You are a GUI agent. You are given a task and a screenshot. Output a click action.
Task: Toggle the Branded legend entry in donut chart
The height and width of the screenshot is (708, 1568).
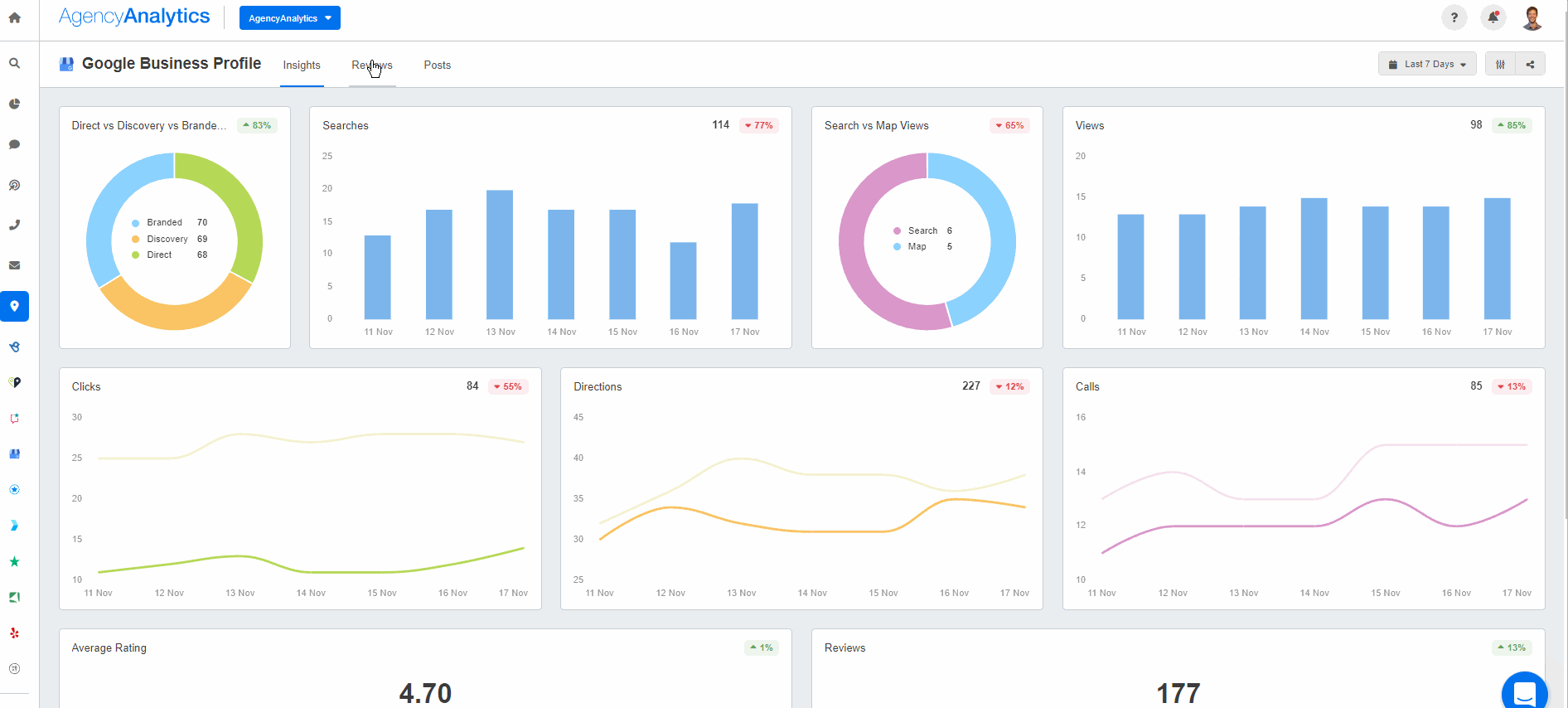click(164, 222)
